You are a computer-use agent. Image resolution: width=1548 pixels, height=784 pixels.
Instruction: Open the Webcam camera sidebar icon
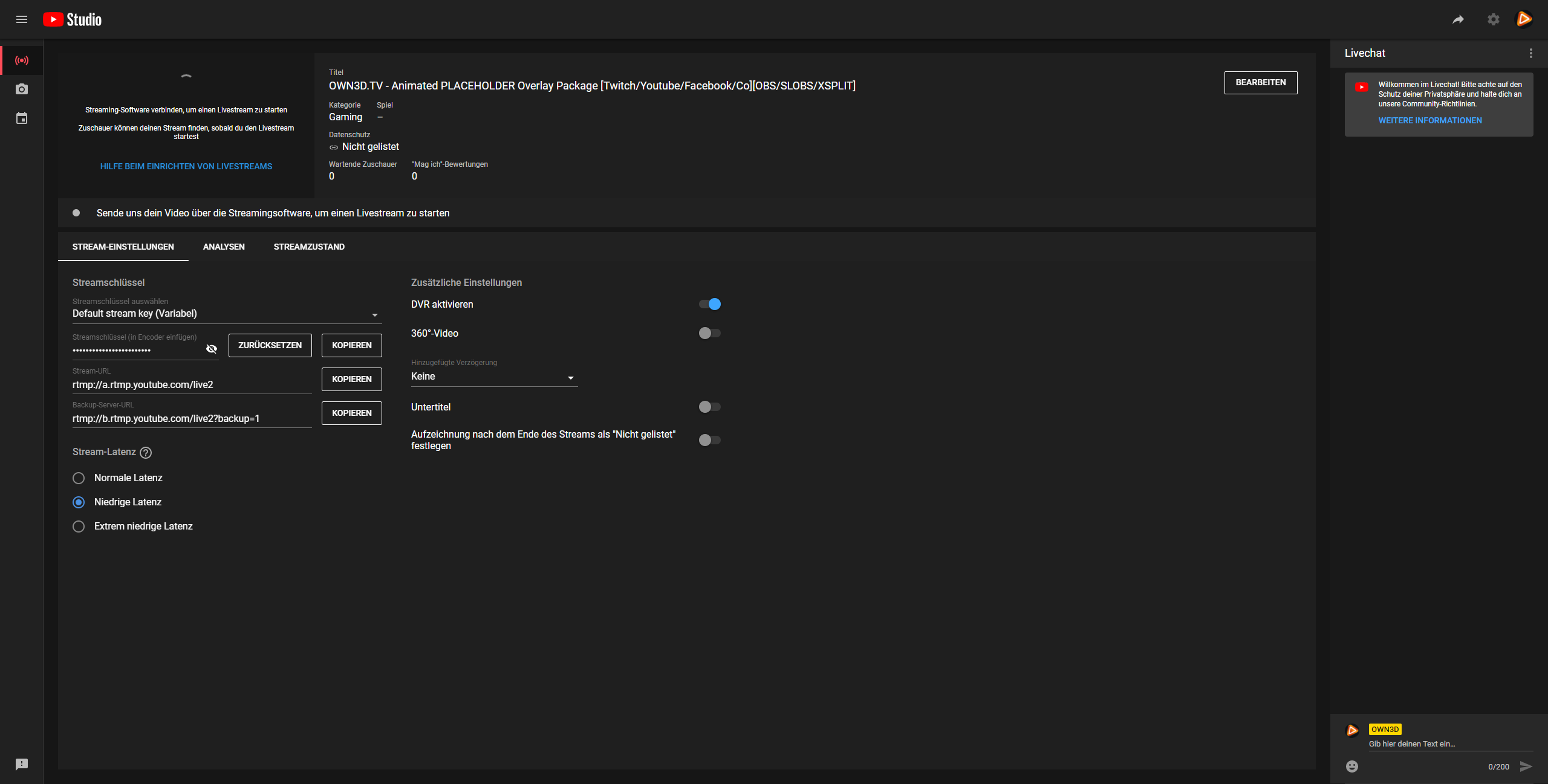22,89
